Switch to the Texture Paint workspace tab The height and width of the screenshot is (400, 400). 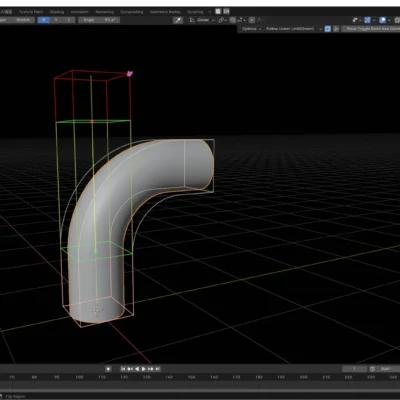[31, 12]
